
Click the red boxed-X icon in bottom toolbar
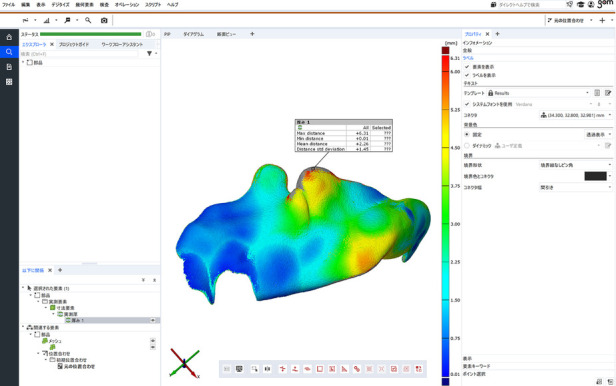332,369
